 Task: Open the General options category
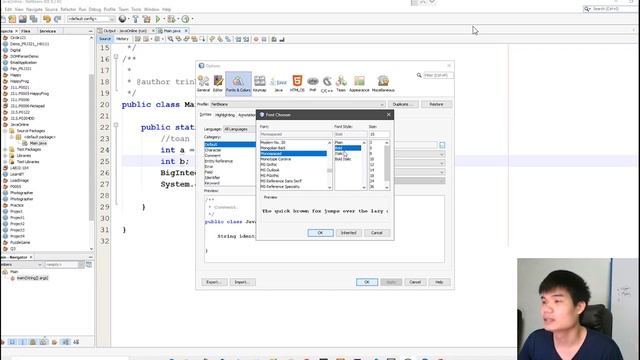pyautogui.click(x=203, y=84)
